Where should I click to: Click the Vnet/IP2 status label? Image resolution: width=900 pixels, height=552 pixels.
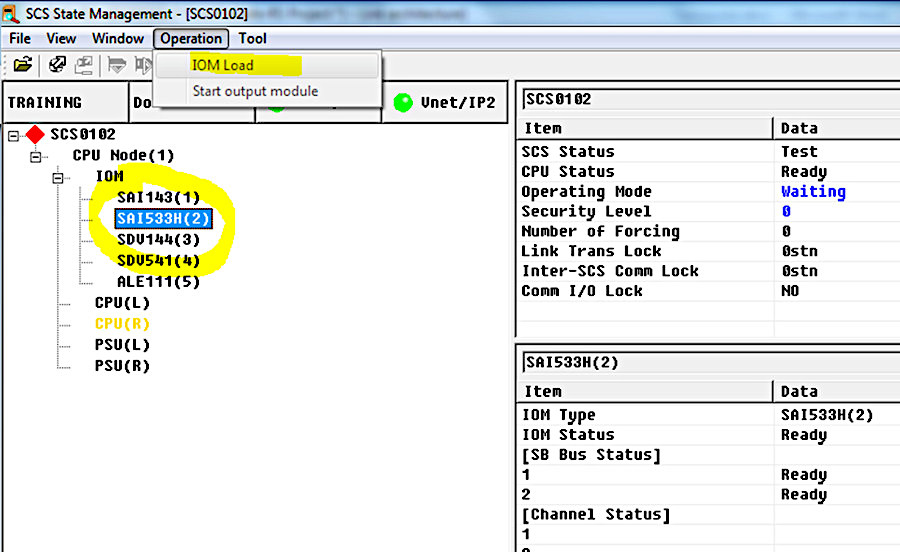[x=458, y=103]
